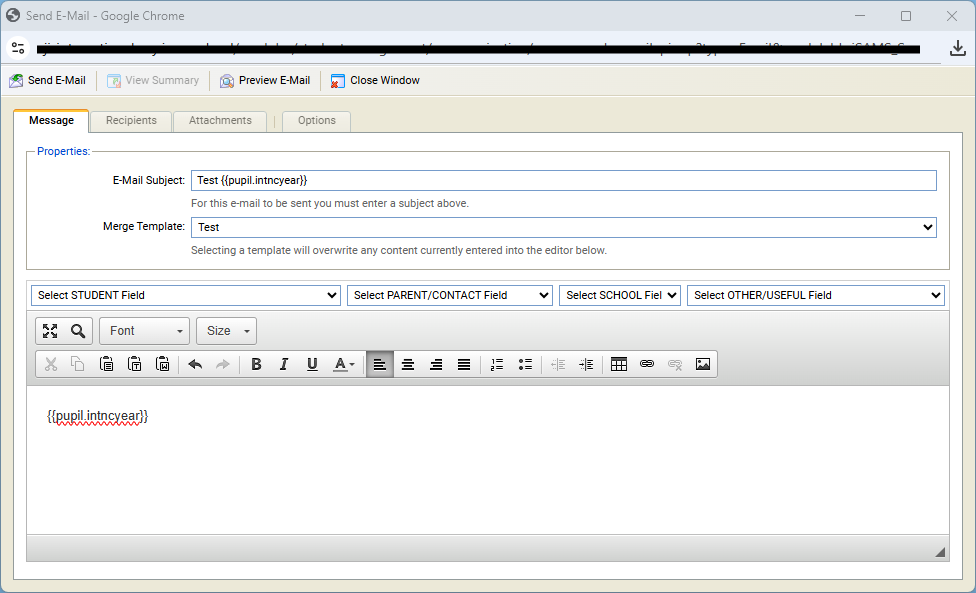Click into the E-Mail Subject field

coord(563,180)
